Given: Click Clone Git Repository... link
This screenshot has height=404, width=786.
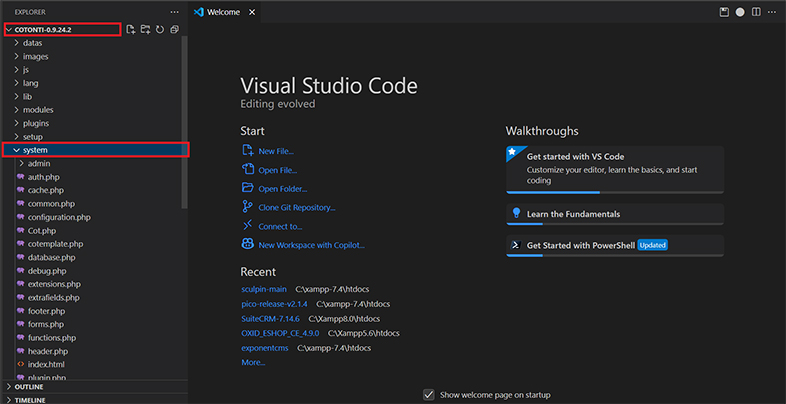Looking at the screenshot, I should [x=297, y=208].
